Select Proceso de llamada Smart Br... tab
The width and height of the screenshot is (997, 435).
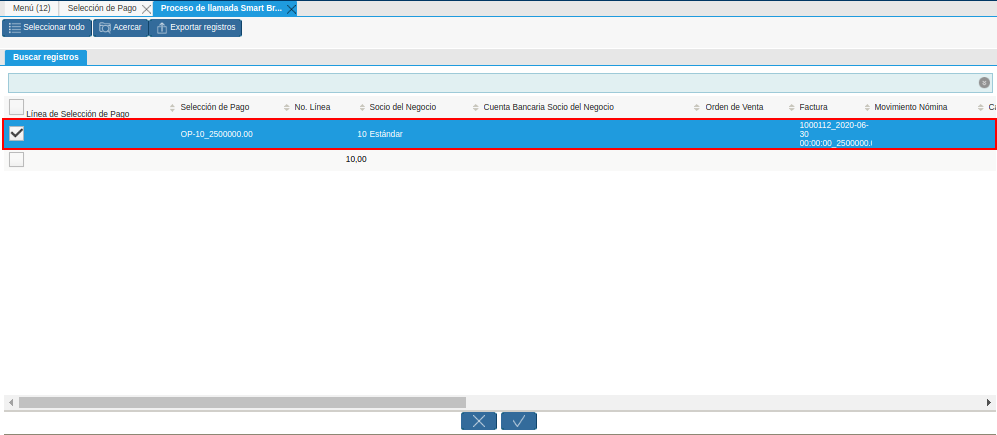(221, 8)
